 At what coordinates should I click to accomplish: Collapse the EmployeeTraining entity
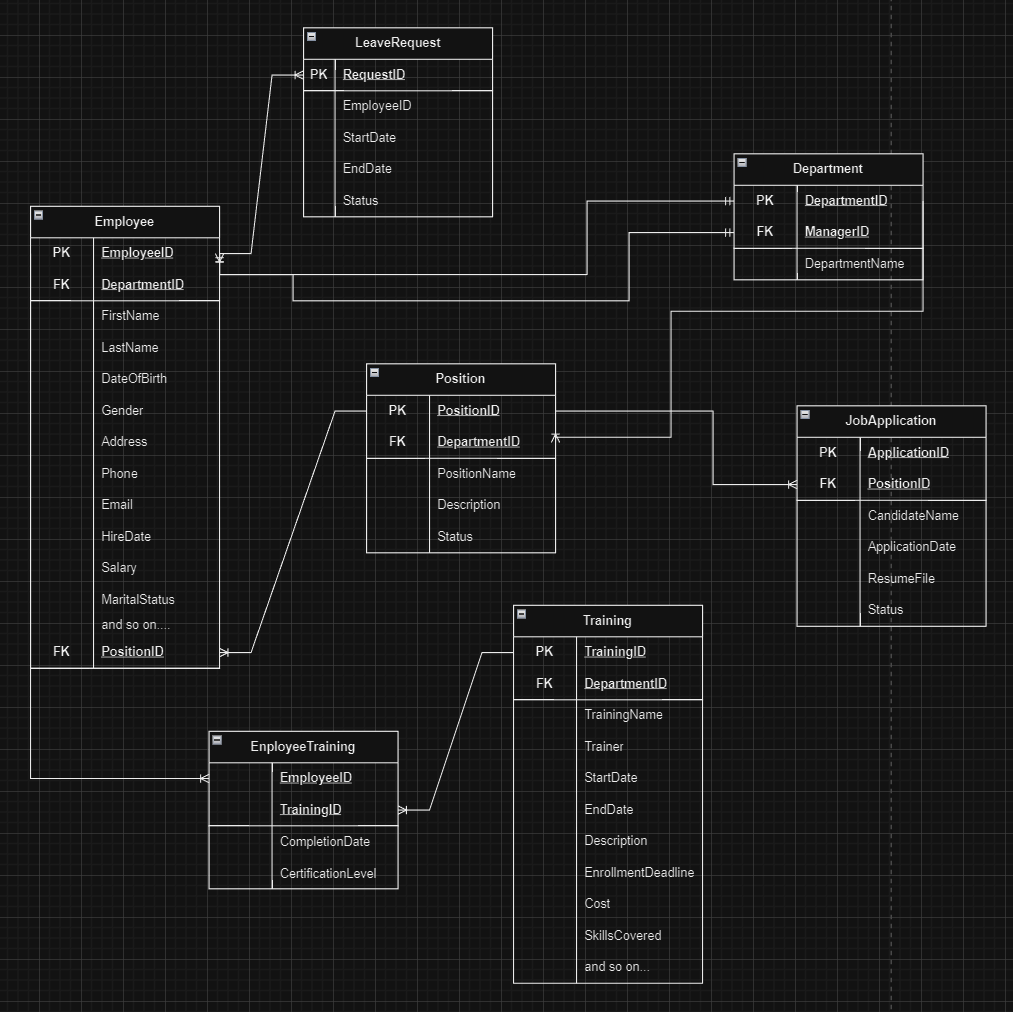pyautogui.click(x=217, y=740)
